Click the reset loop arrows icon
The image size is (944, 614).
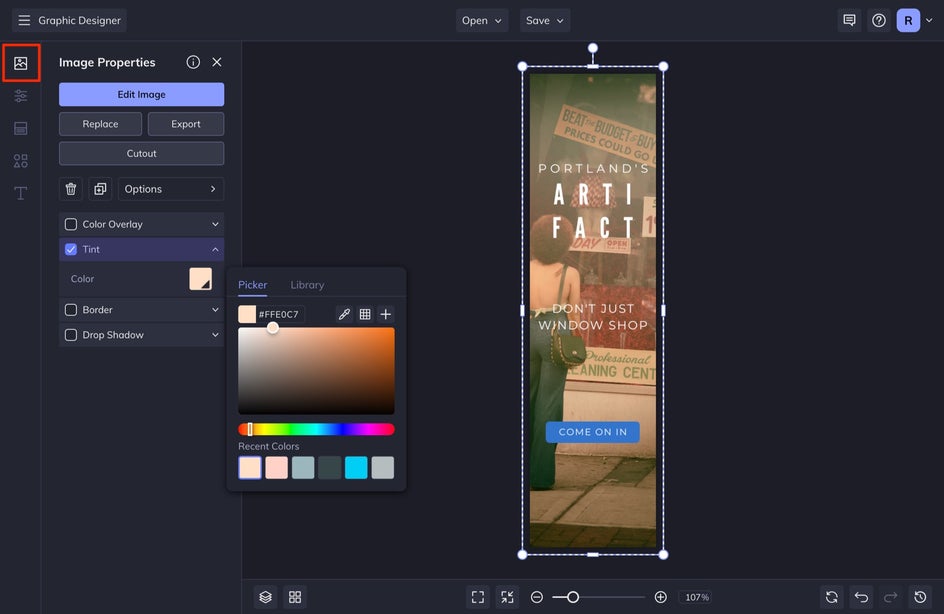pos(831,597)
